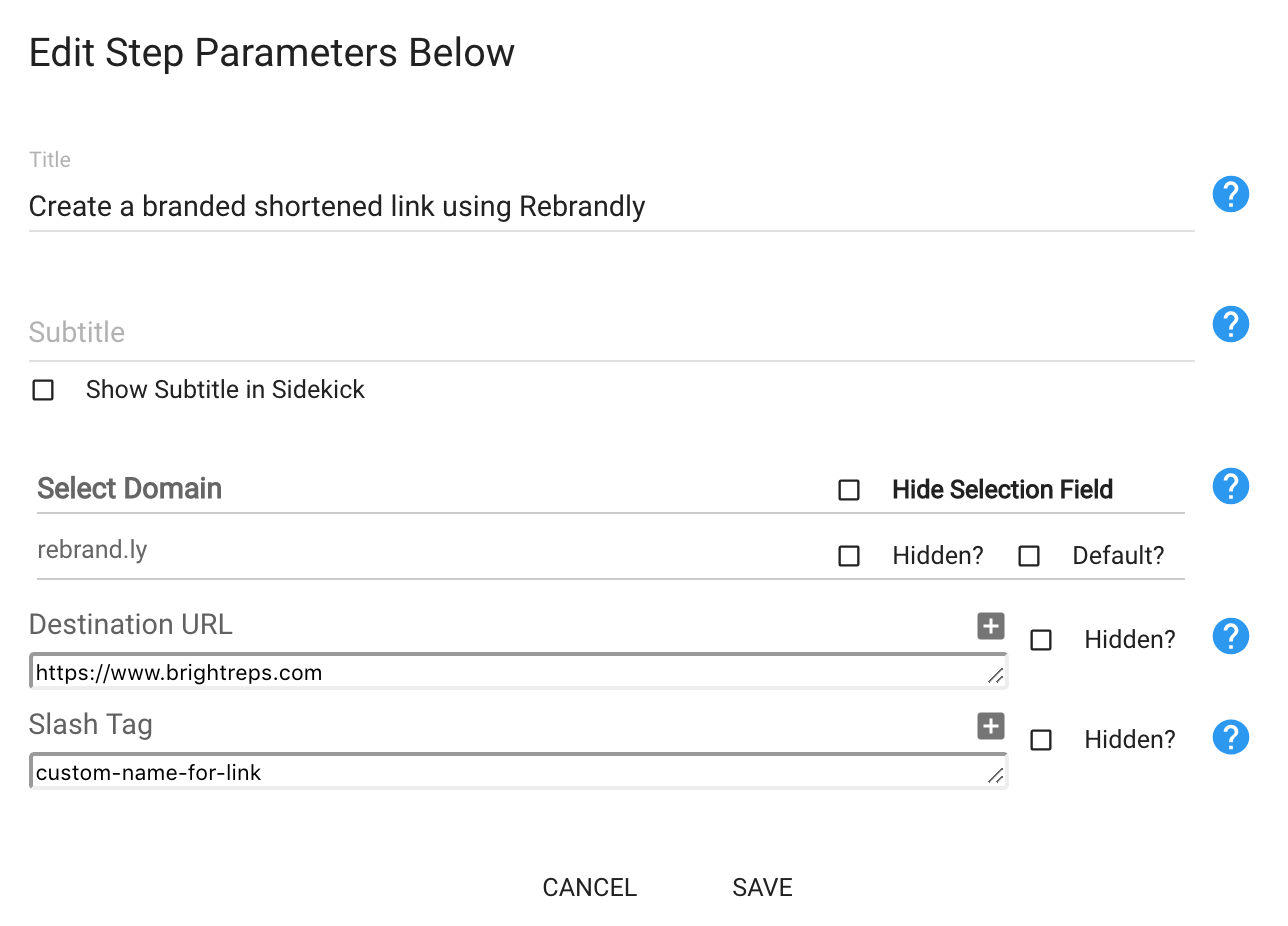This screenshot has height=926, width=1288.
Task: Open help icon next to Title field
Action: coord(1231,194)
